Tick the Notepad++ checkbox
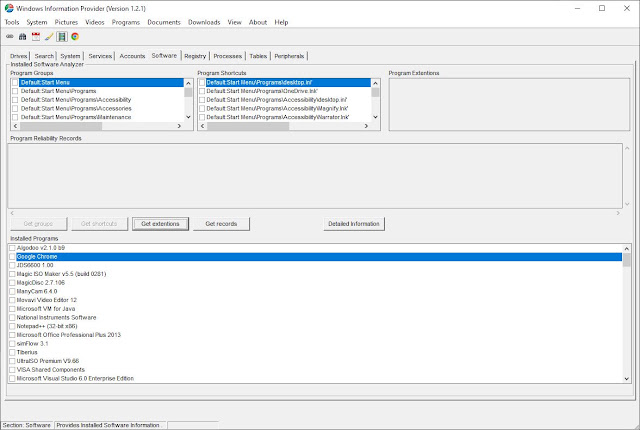The image size is (640, 430). [12, 326]
